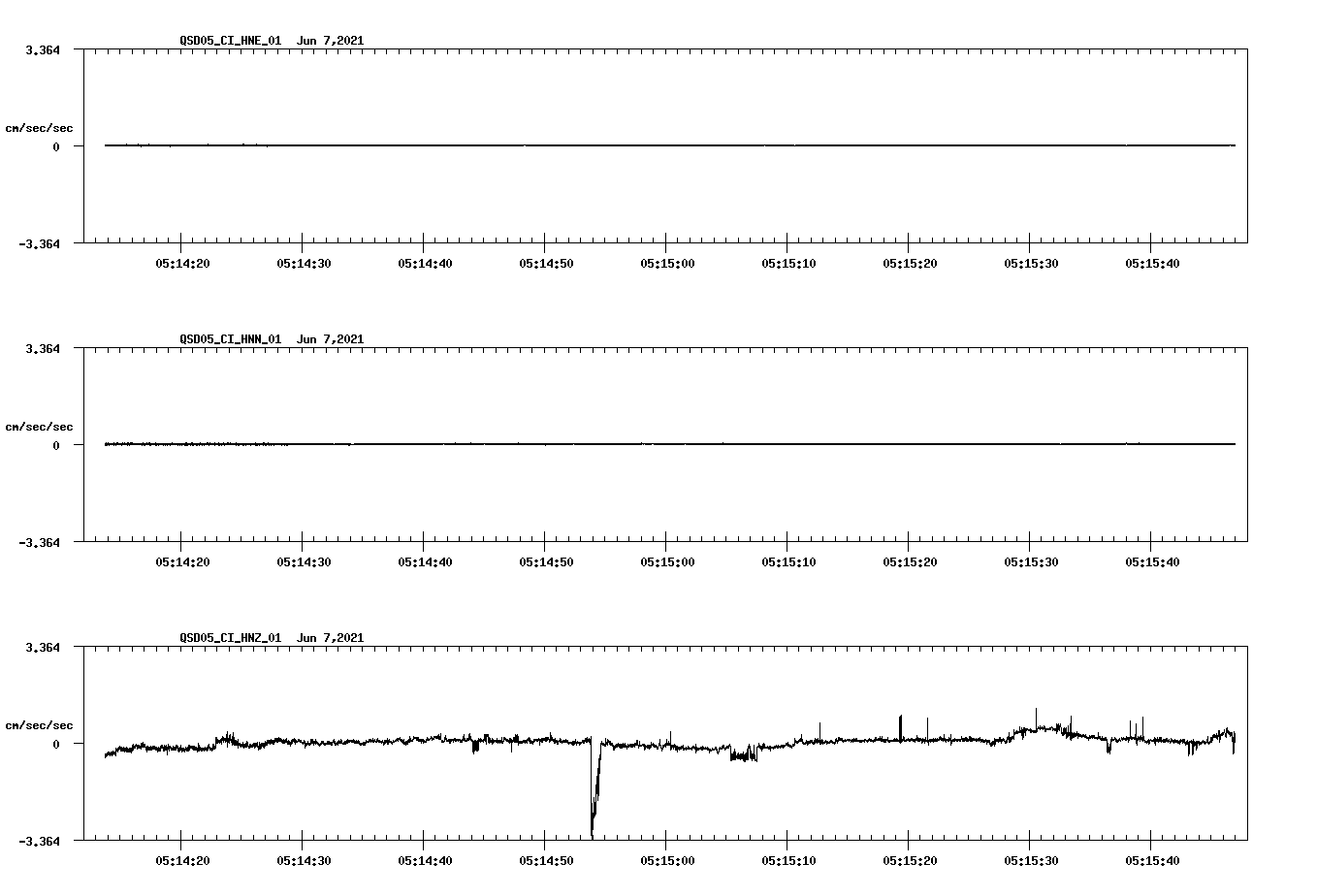Image resolution: width=1317 pixels, height=896 pixels.
Task: Click the 05:15:20 time label under the HNN plot
Action: click(x=910, y=562)
